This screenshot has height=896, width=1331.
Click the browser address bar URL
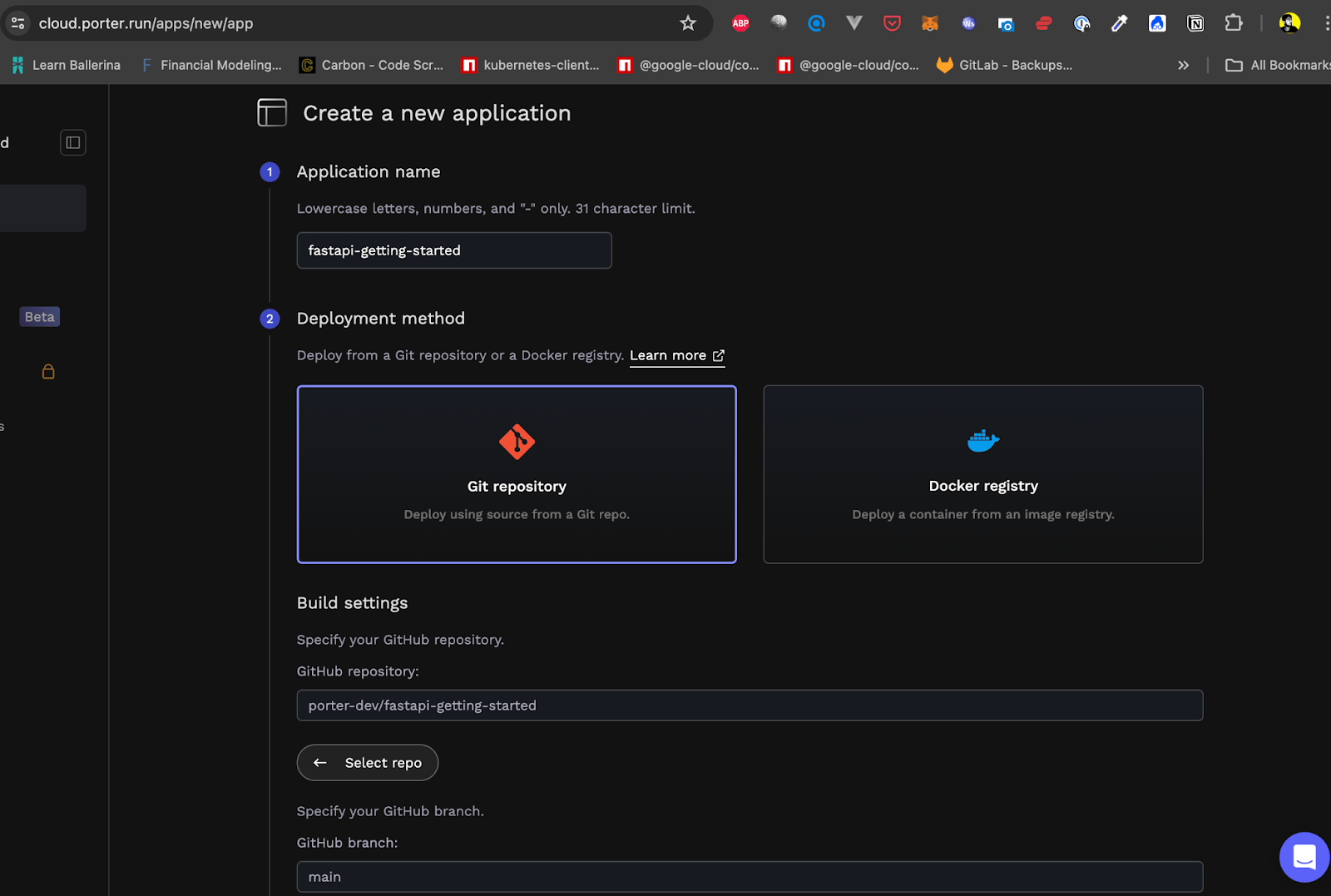click(146, 23)
